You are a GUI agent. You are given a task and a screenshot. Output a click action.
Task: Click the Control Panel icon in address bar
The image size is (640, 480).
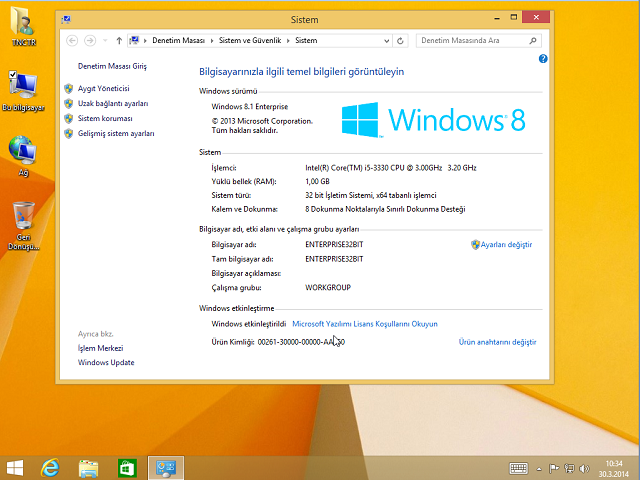[x=134, y=40]
